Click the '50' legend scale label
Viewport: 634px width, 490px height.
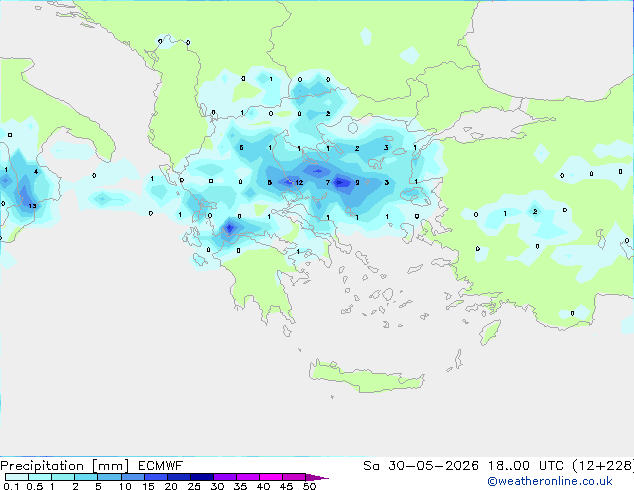[309, 486]
